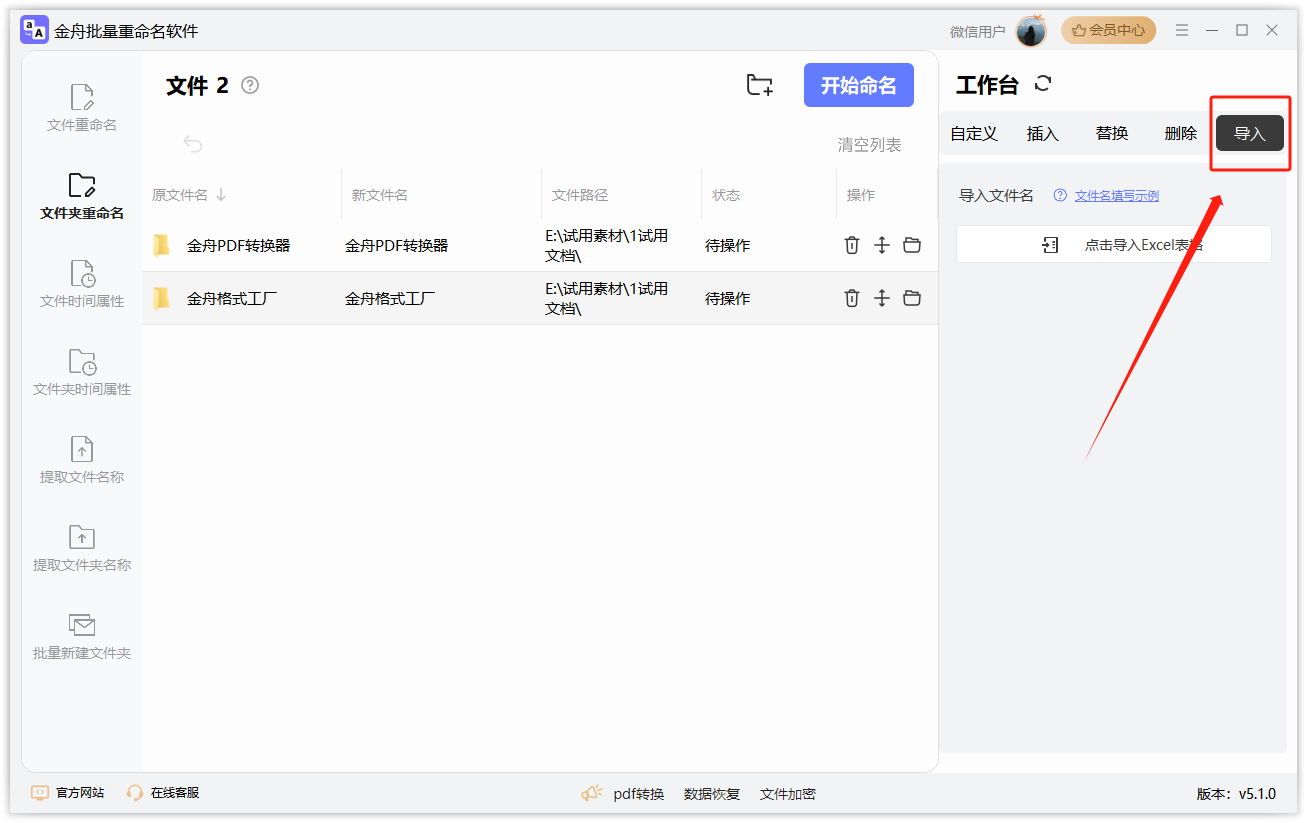Click the user avatar picture
The width and height of the screenshot is (1307, 823).
1031,31
